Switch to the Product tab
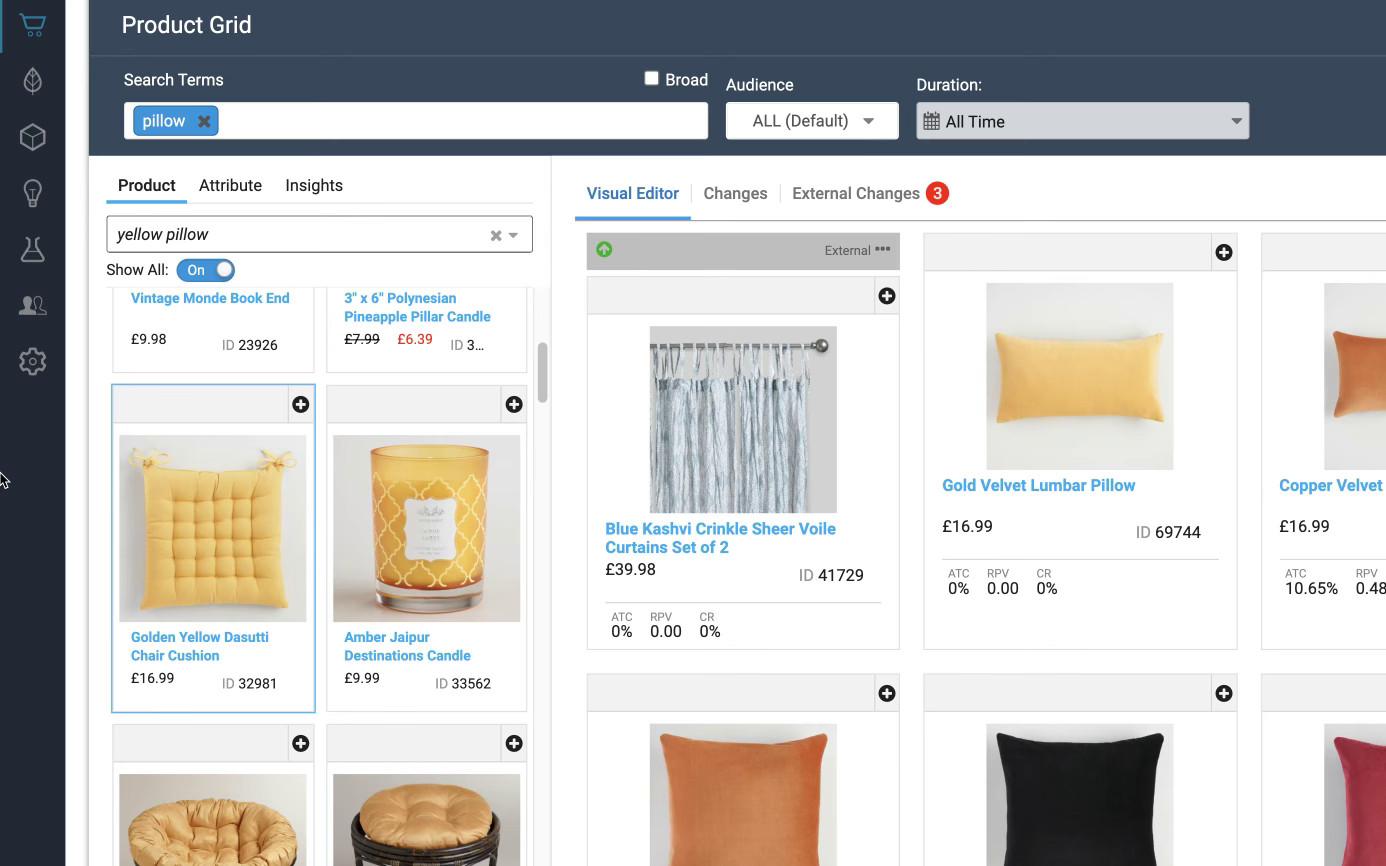This screenshot has height=866, width=1386. 146,185
